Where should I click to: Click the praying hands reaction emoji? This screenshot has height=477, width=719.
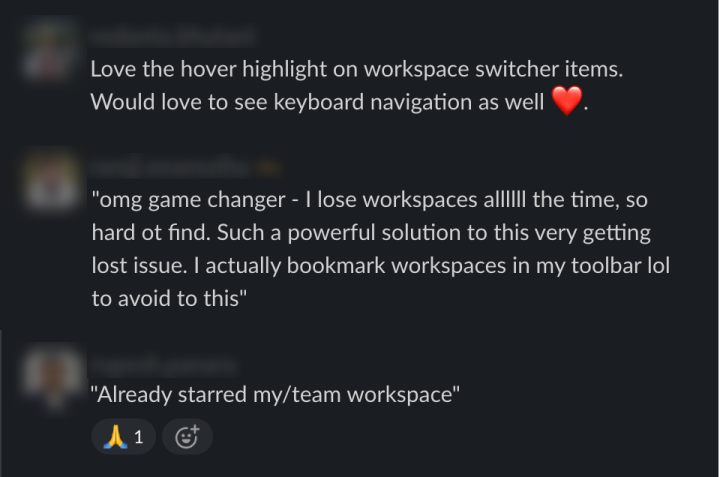pyautogui.click(x=116, y=436)
